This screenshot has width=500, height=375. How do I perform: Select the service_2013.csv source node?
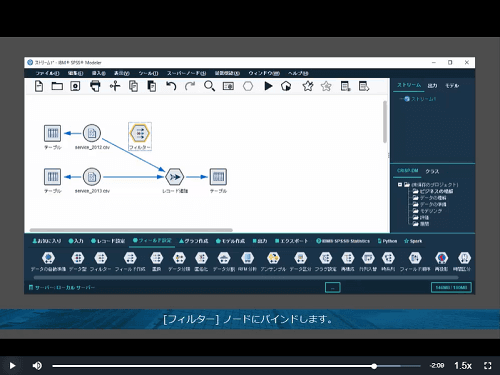92,177
